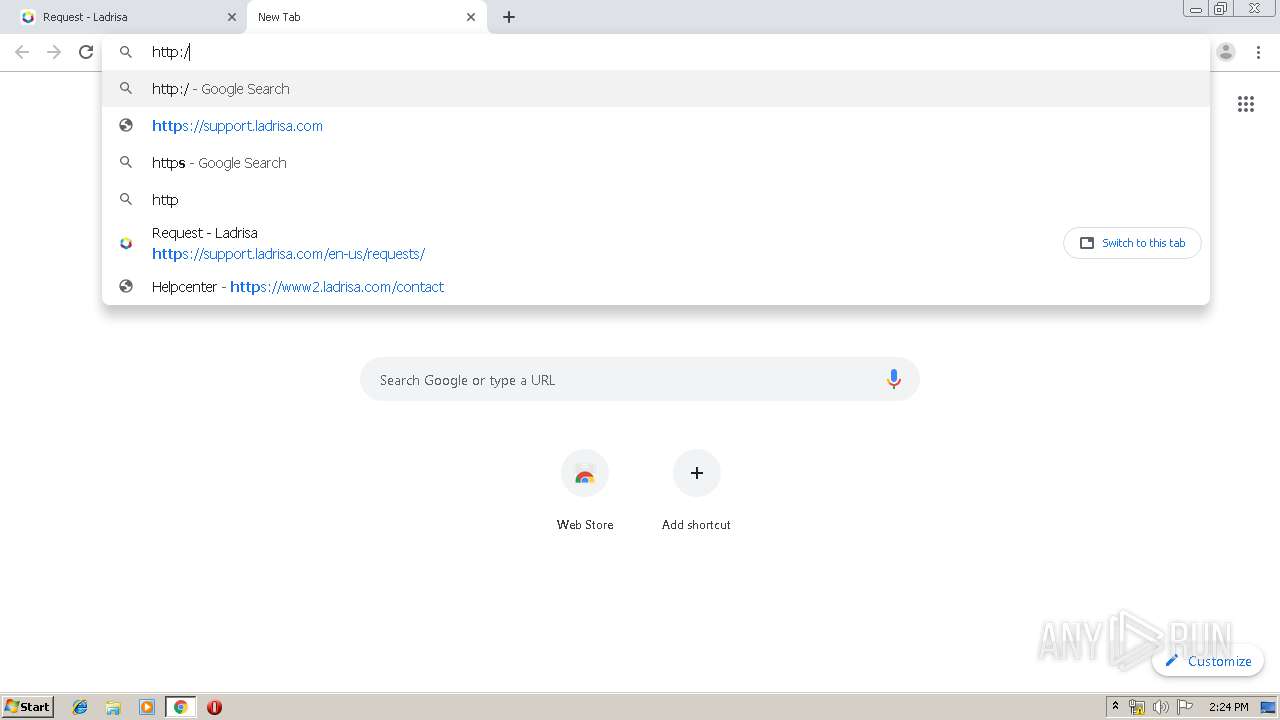Image resolution: width=1280 pixels, height=720 pixels.
Task: Go back to previous page
Action: [x=22, y=52]
